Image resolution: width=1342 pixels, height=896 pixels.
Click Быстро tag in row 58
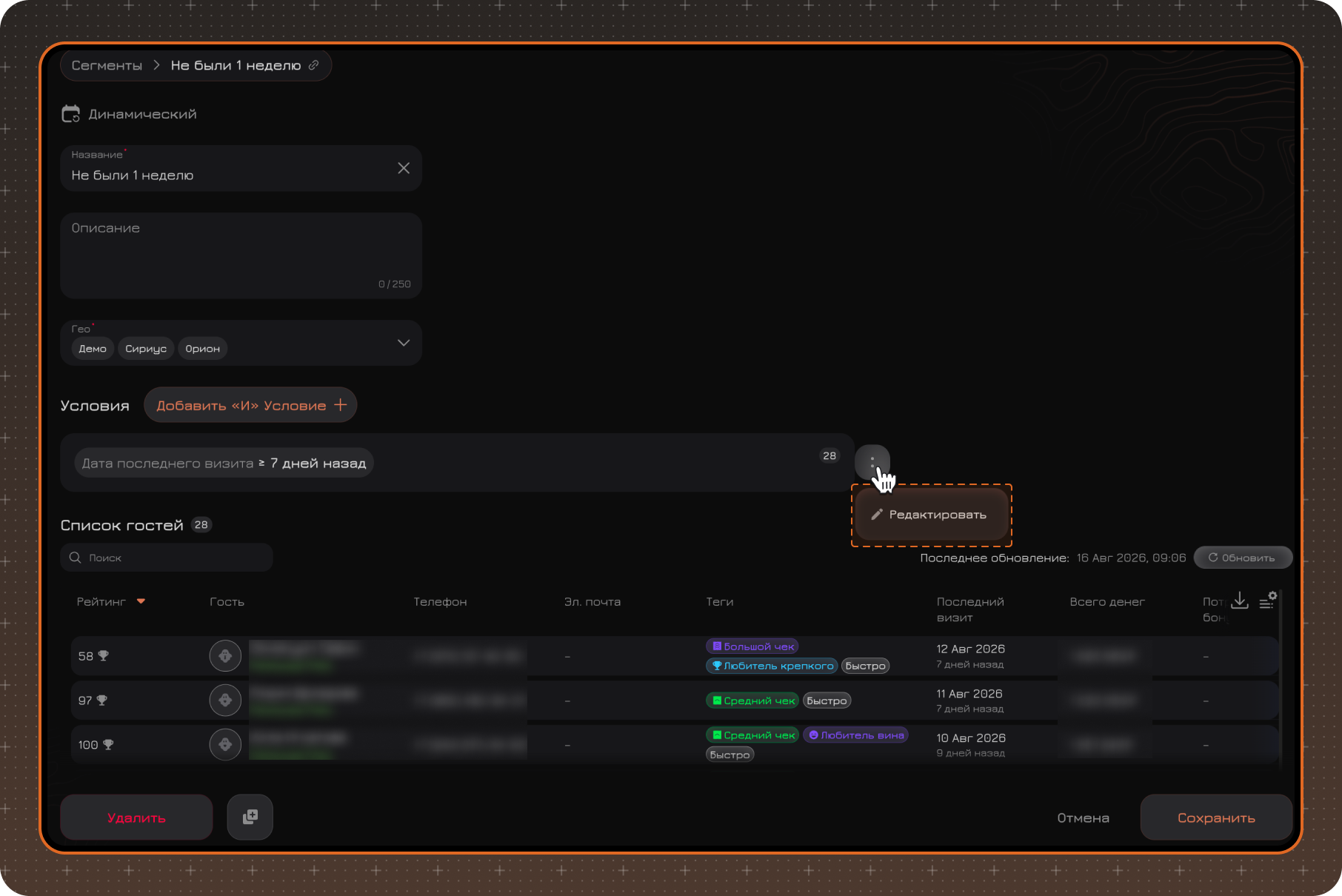[865, 666]
